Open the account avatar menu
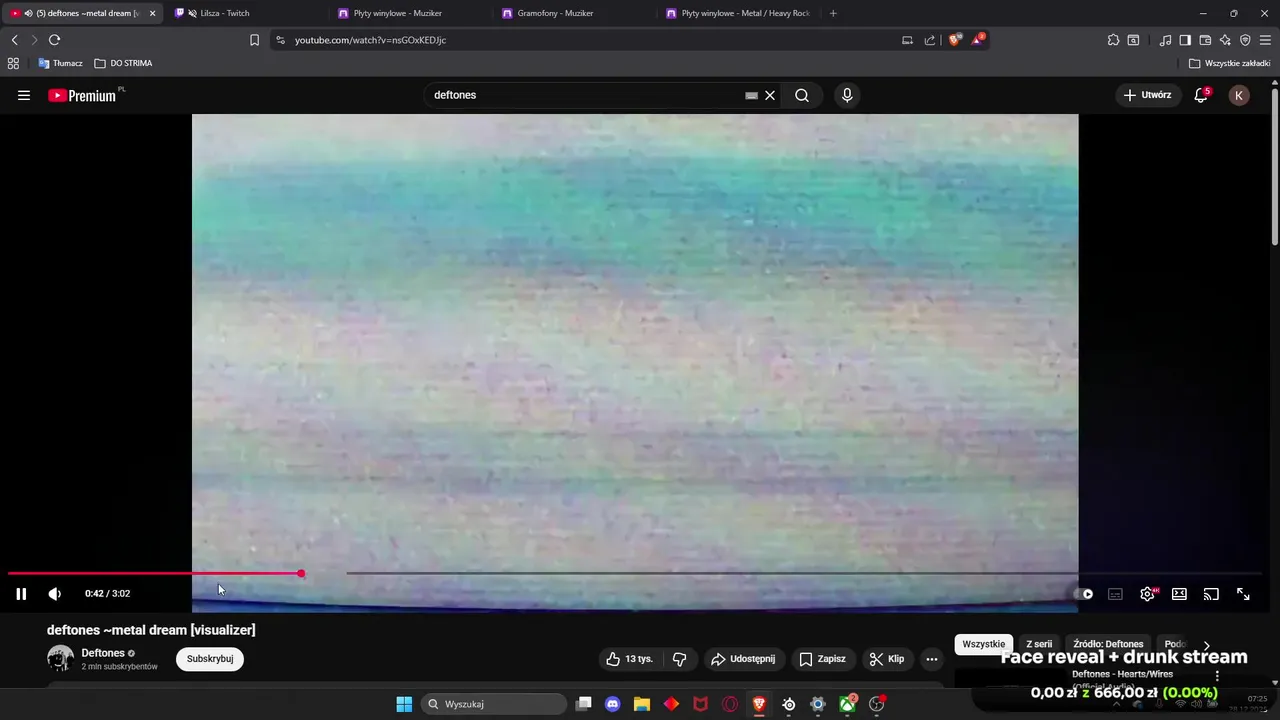The width and height of the screenshot is (1280, 720). click(x=1239, y=95)
